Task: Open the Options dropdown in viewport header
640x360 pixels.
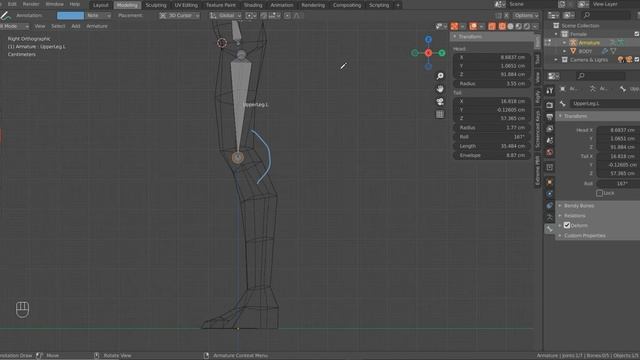Action: tap(526, 16)
